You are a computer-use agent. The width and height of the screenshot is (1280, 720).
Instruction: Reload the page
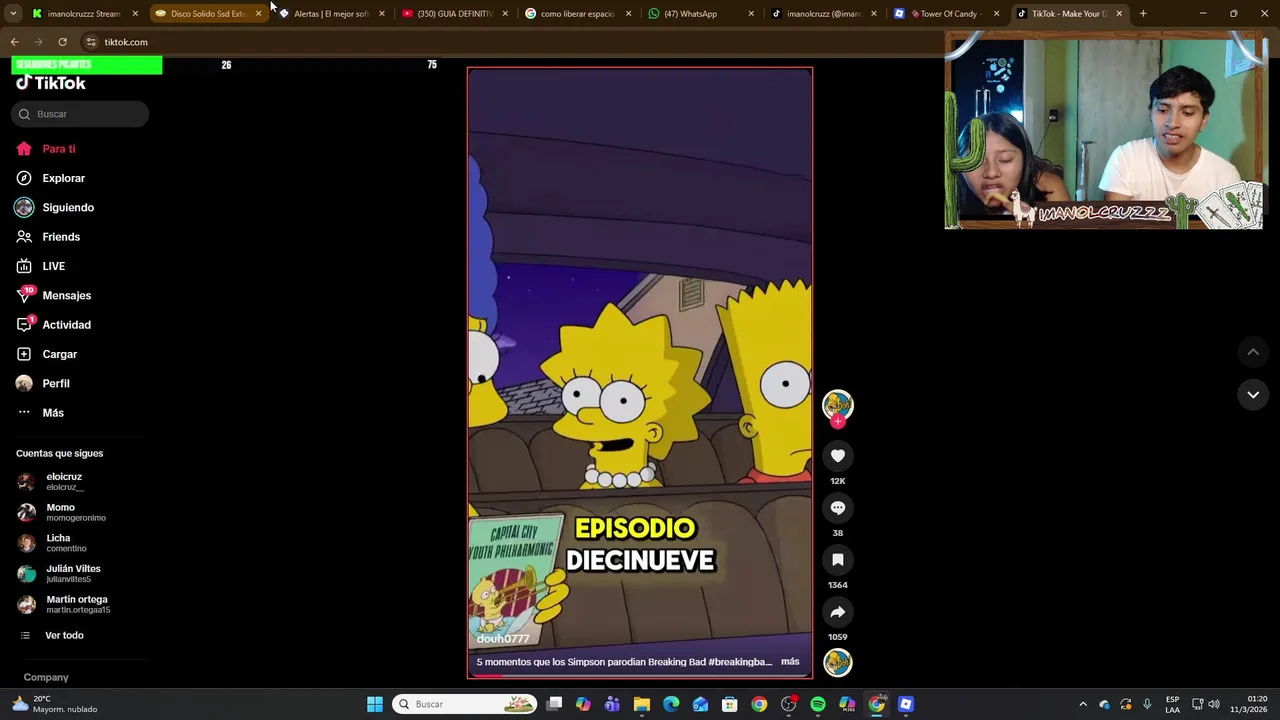(x=62, y=42)
